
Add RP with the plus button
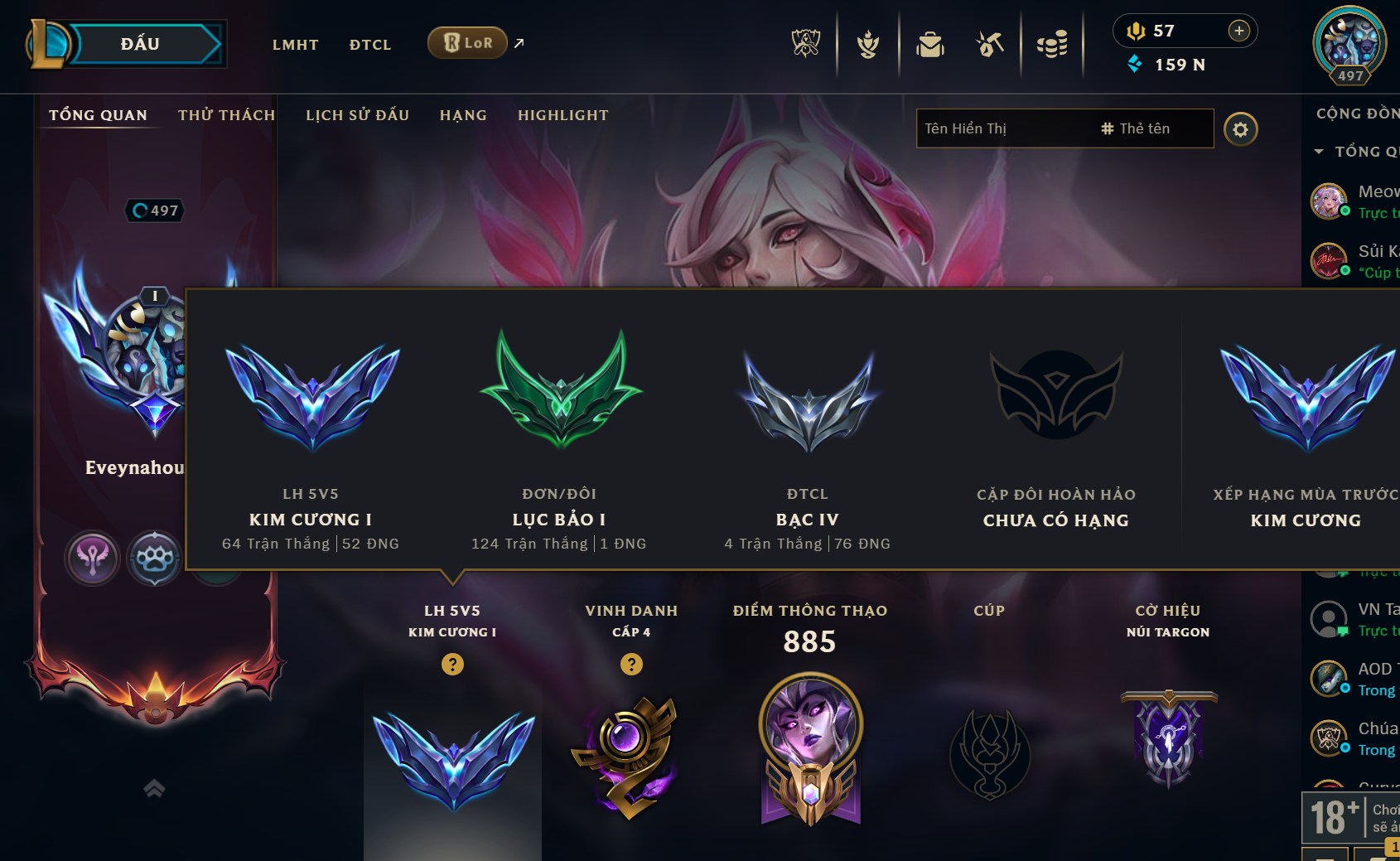[1238, 31]
